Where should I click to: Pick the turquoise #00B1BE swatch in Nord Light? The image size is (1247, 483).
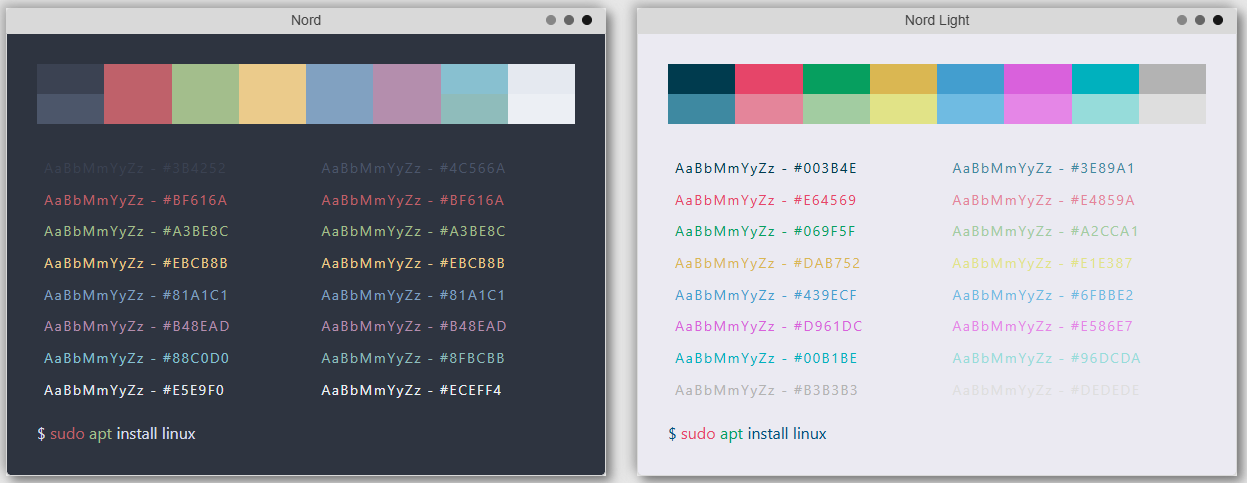1105,79
